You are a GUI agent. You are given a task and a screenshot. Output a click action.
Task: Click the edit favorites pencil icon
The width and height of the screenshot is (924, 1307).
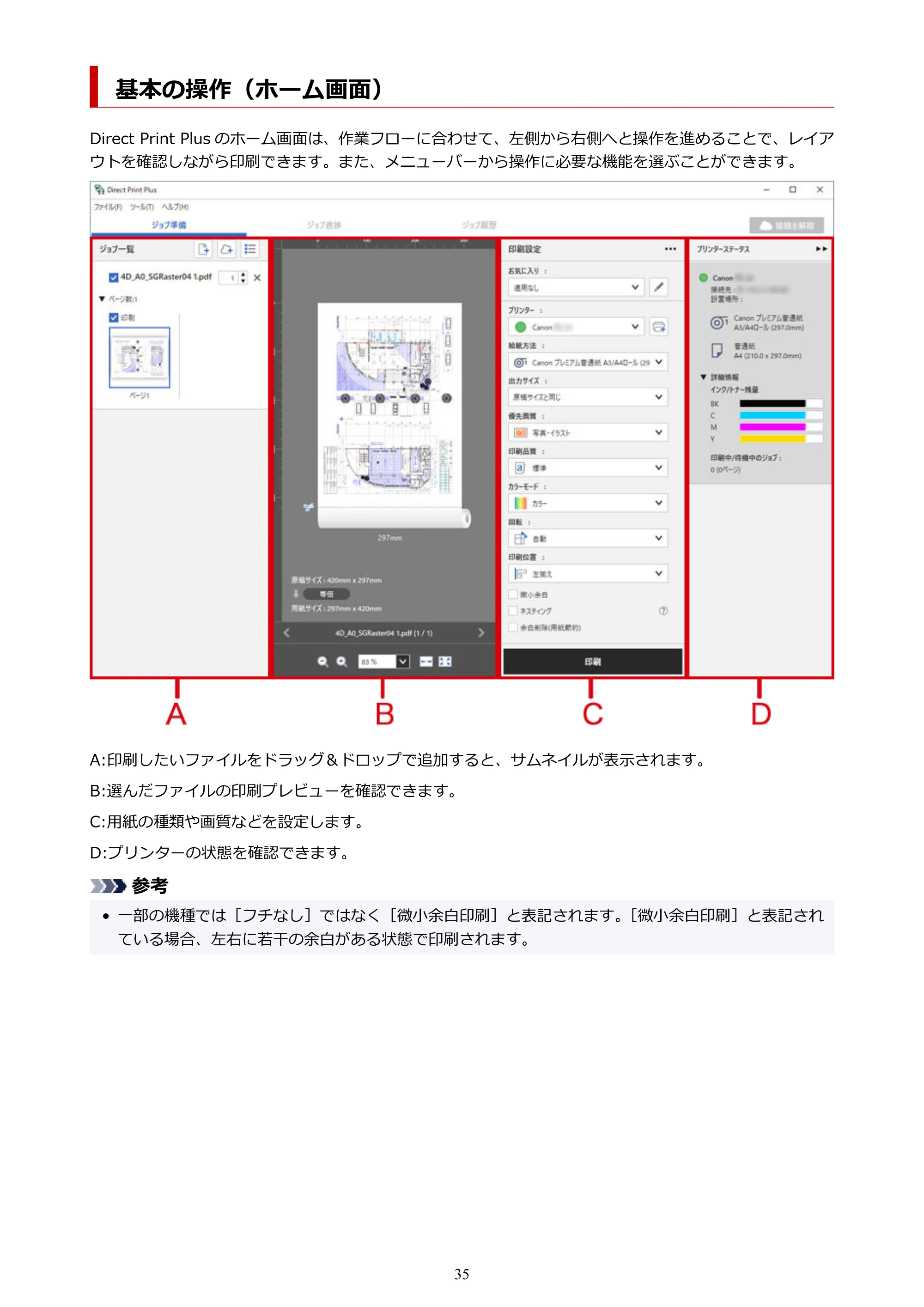click(x=659, y=287)
